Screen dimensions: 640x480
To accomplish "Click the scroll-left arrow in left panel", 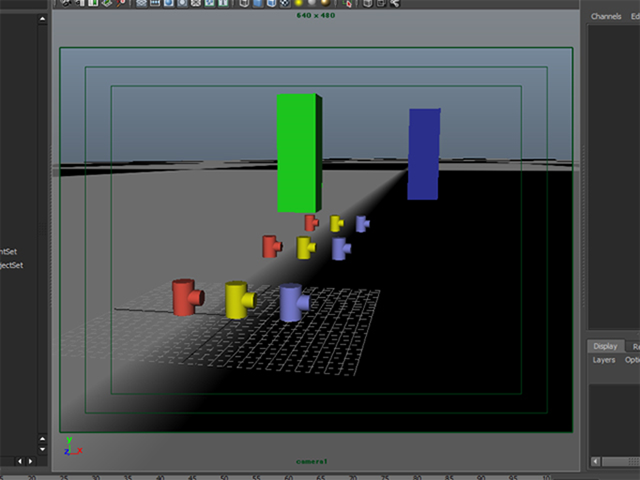I will coord(20,462).
